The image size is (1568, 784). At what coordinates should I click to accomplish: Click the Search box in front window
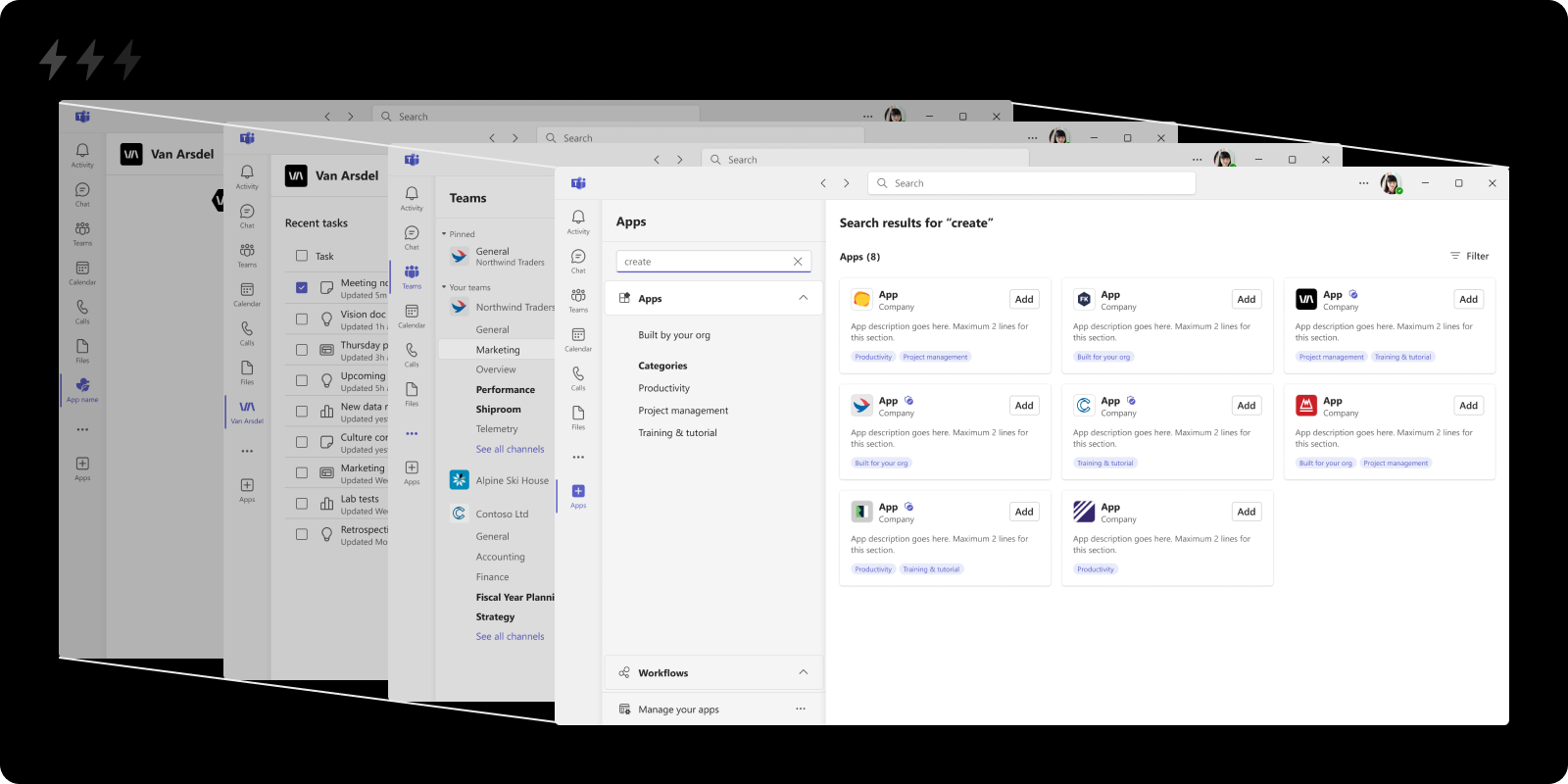(x=1031, y=183)
